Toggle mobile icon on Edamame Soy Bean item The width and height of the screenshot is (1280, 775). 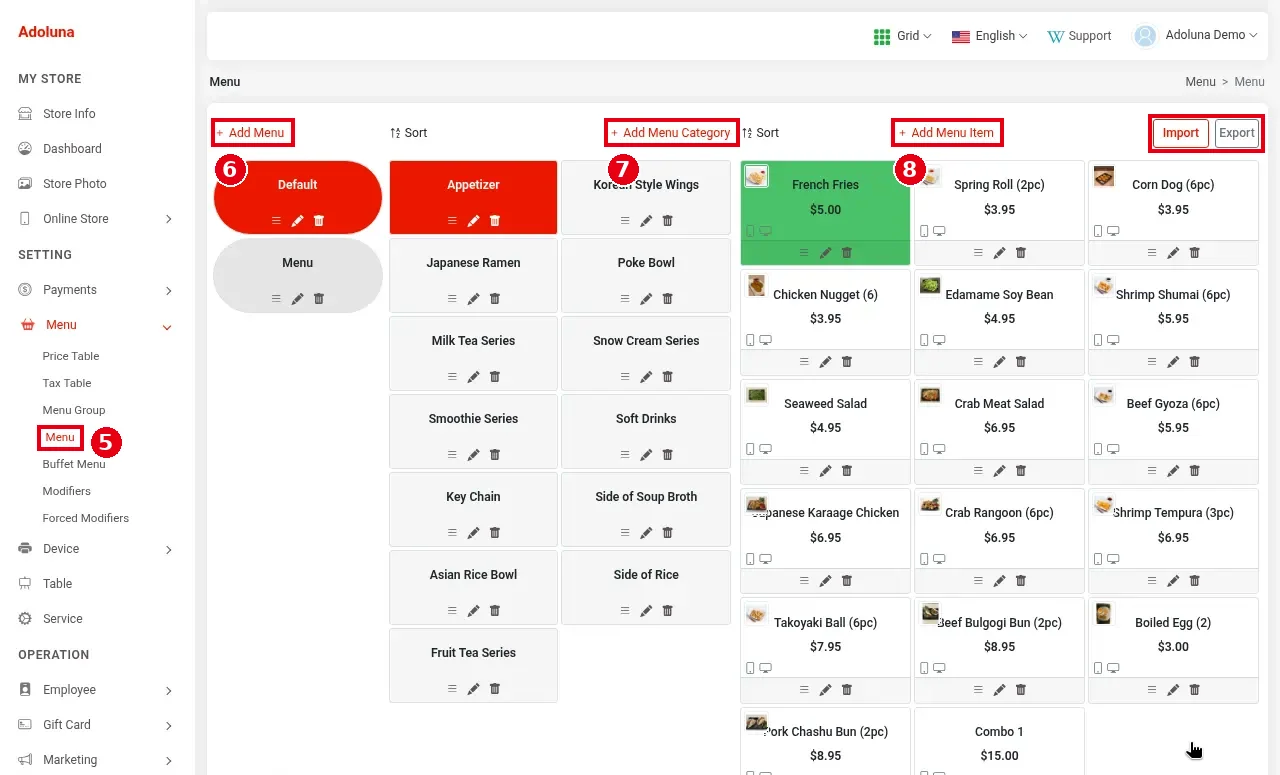(925, 340)
